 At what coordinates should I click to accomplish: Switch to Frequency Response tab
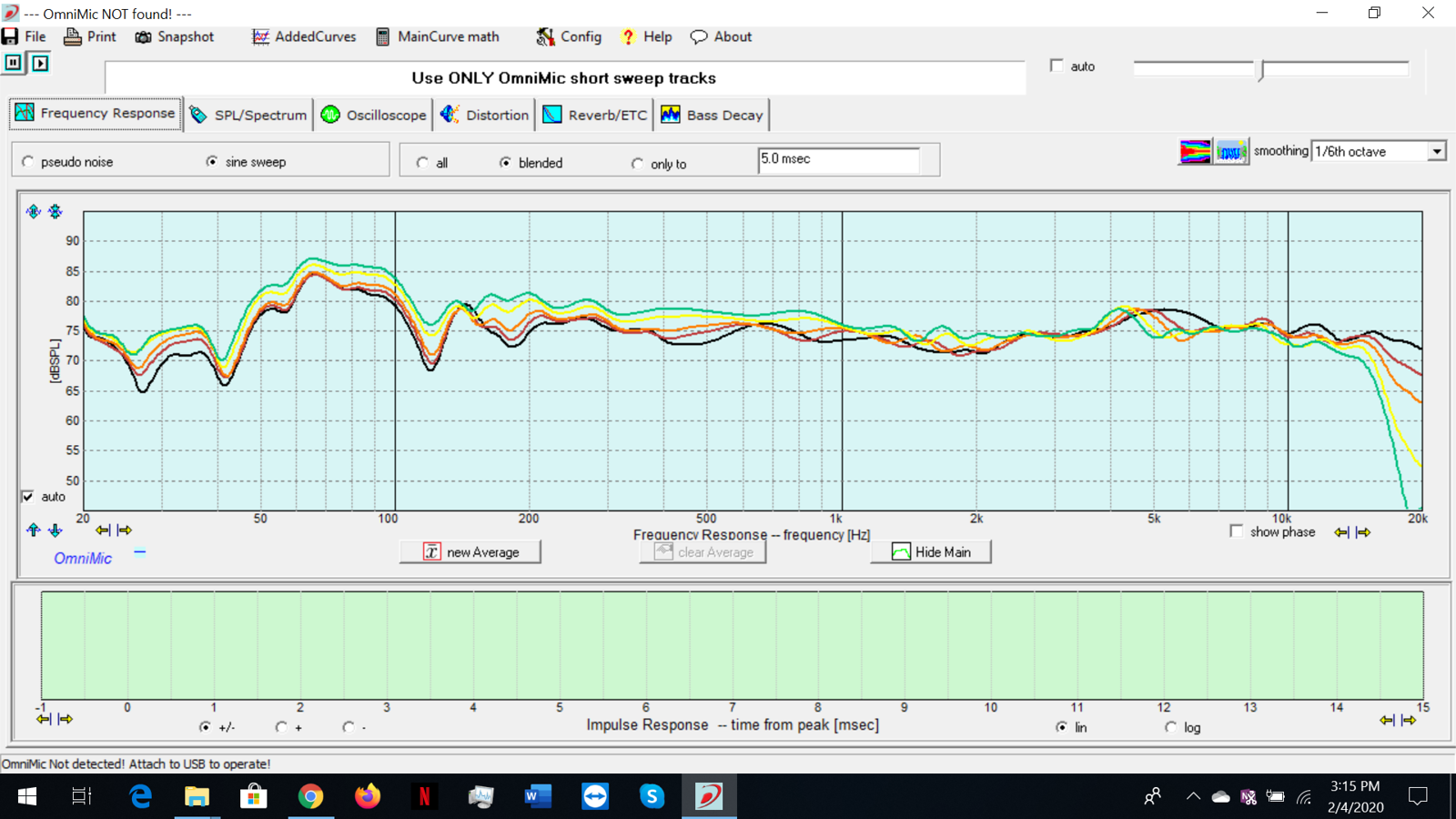tap(96, 114)
